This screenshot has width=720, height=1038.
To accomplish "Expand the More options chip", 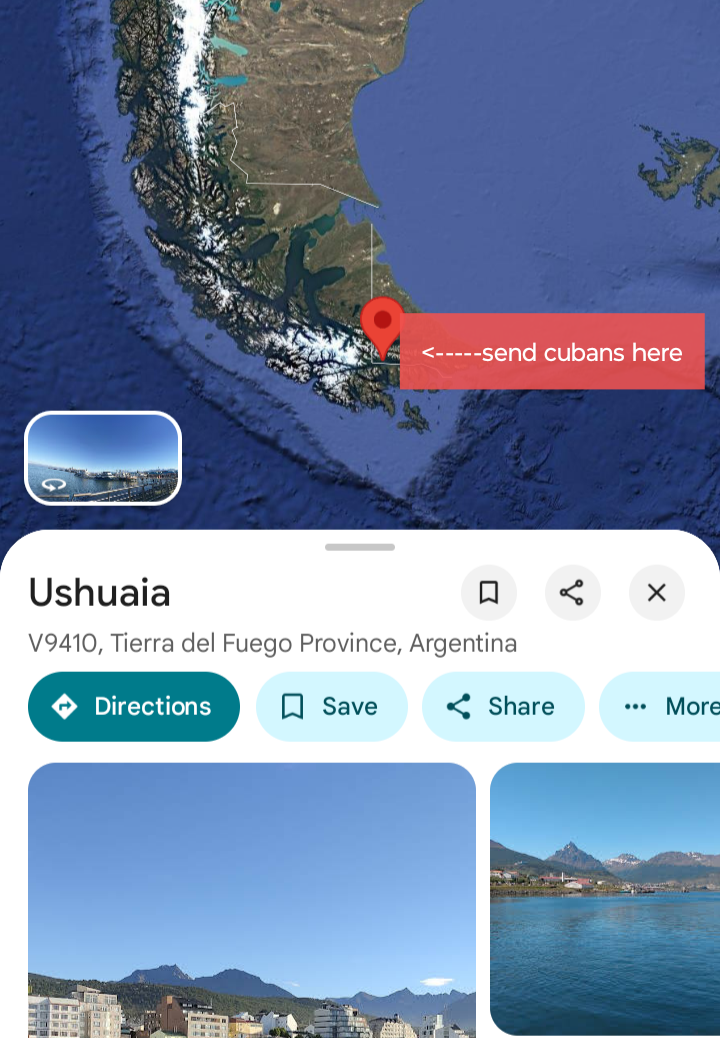I will (660, 706).
